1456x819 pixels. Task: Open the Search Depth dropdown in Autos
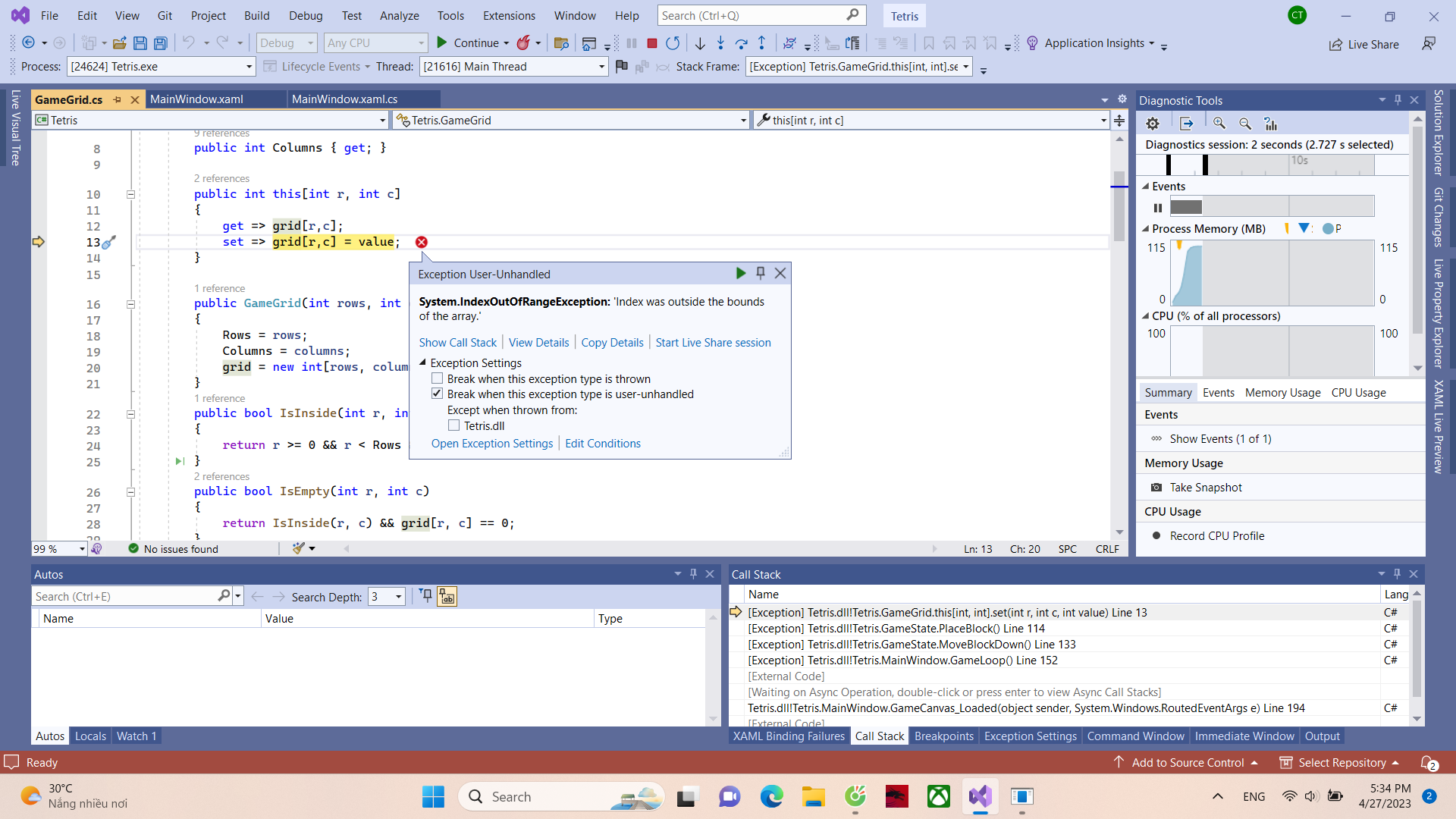(x=398, y=597)
